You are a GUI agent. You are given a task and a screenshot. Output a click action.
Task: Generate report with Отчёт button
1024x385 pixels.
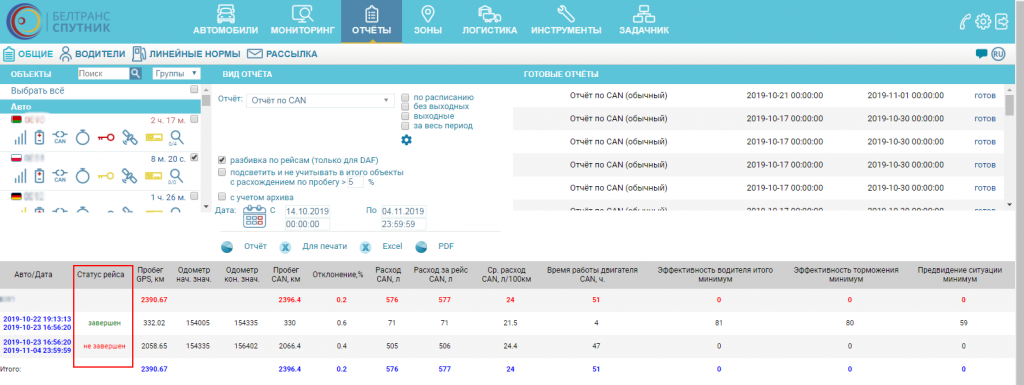click(x=244, y=247)
